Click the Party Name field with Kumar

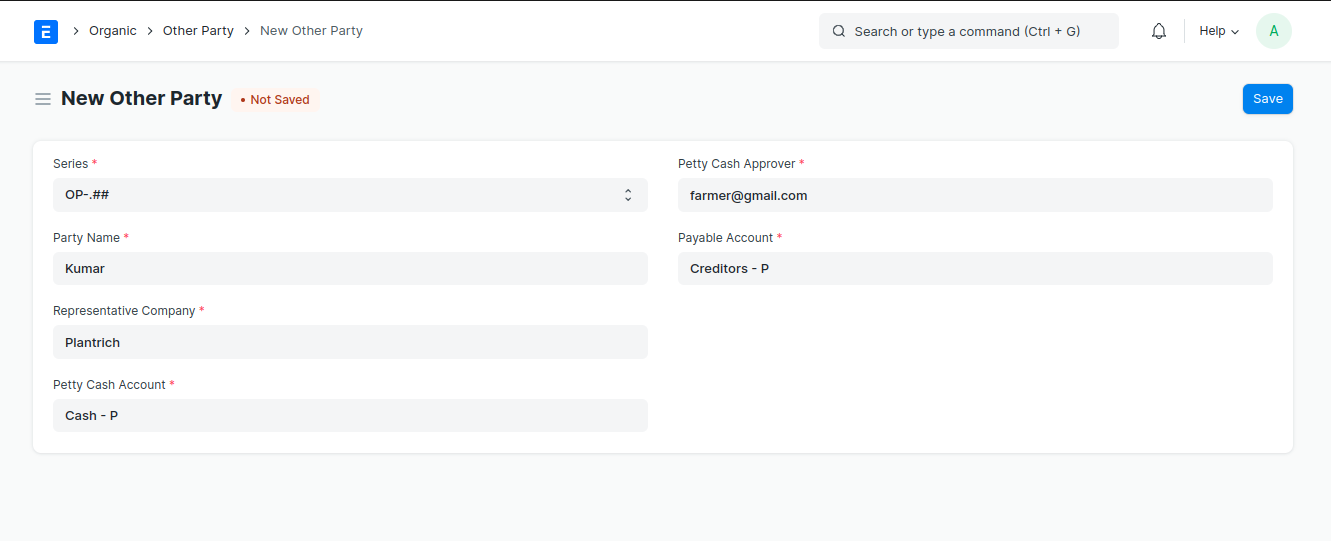[350, 268]
